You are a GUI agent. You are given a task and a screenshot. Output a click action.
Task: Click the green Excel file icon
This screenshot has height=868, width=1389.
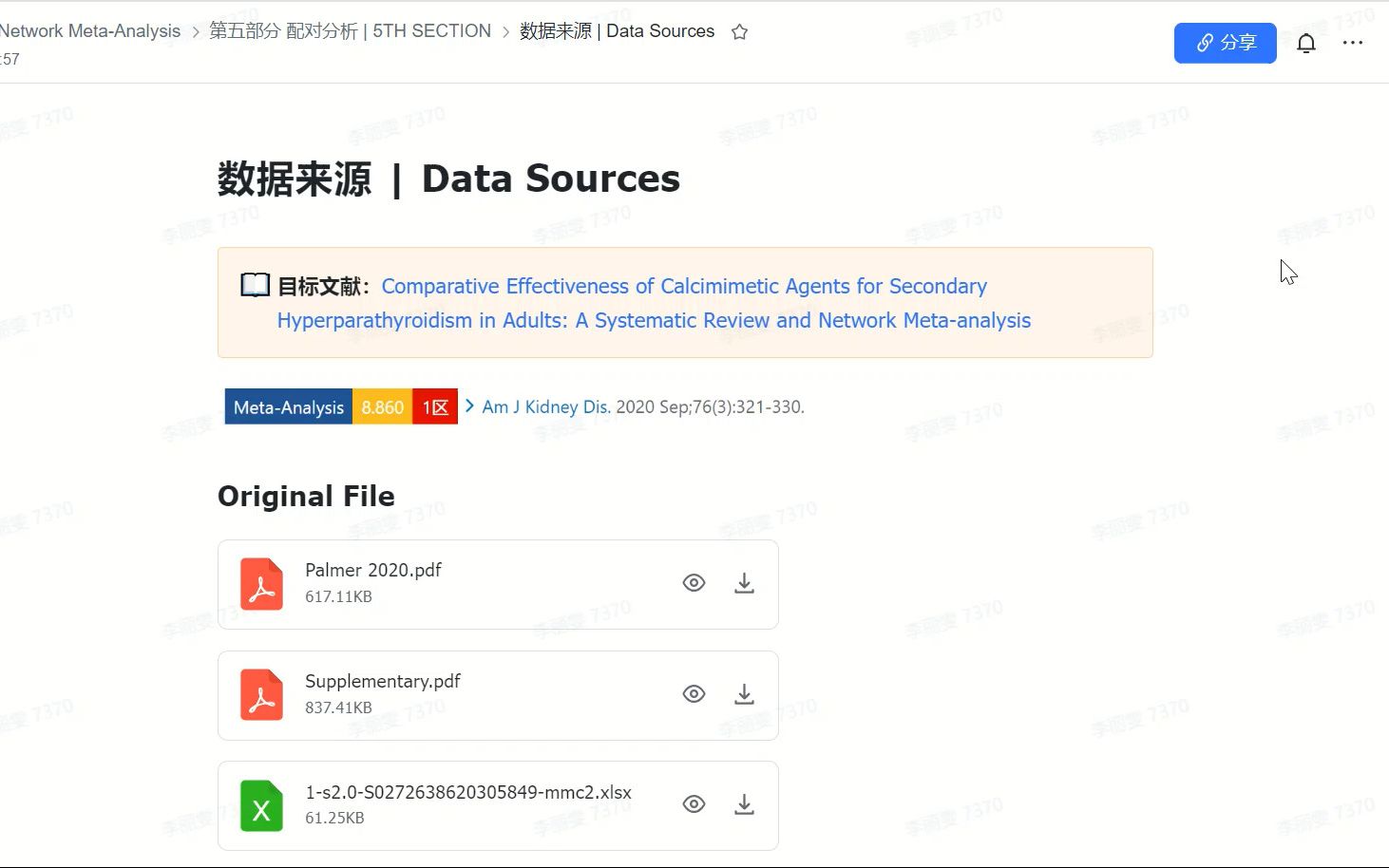[261, 805]
